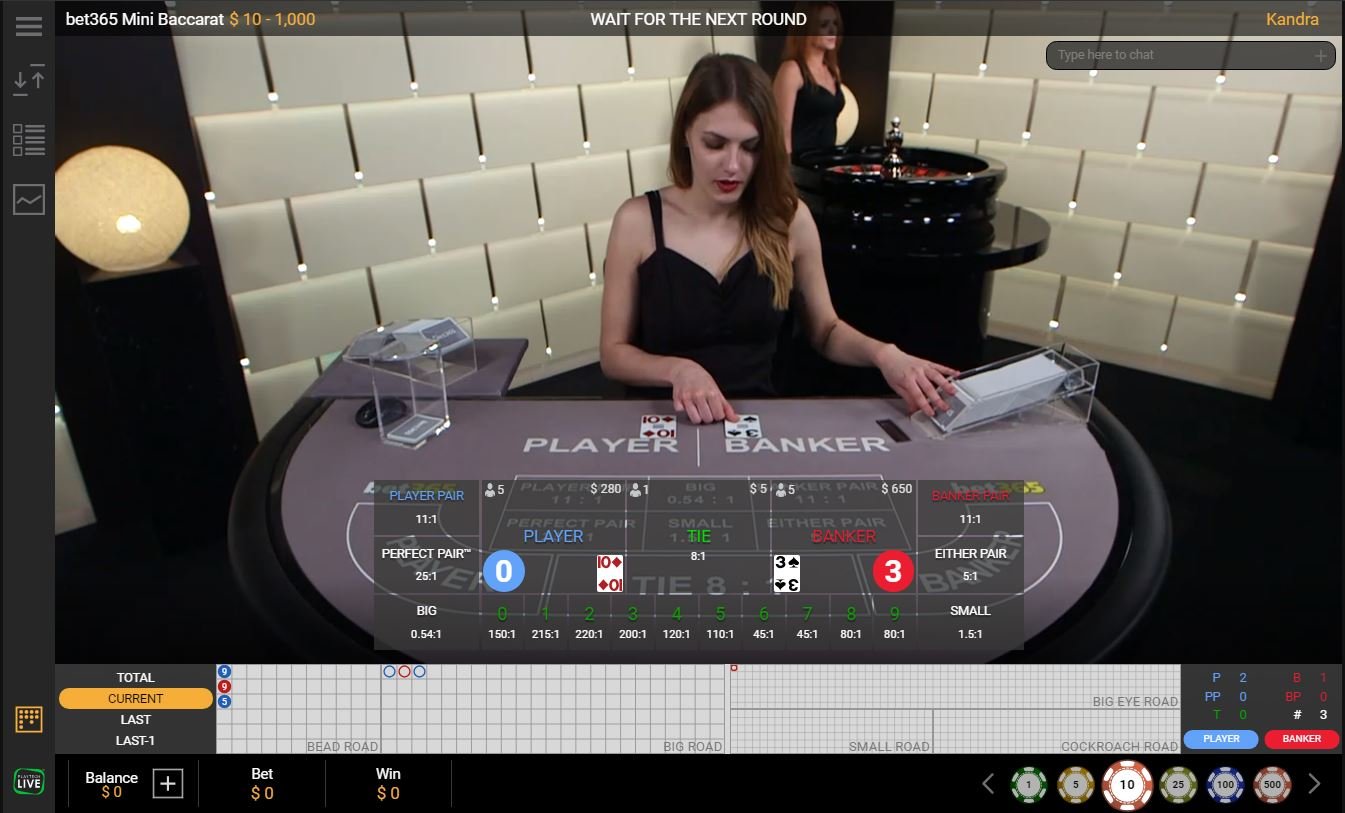Screen dimensions: 1345x813
Task: Click the Small Road panel
Action: point(831,732)
